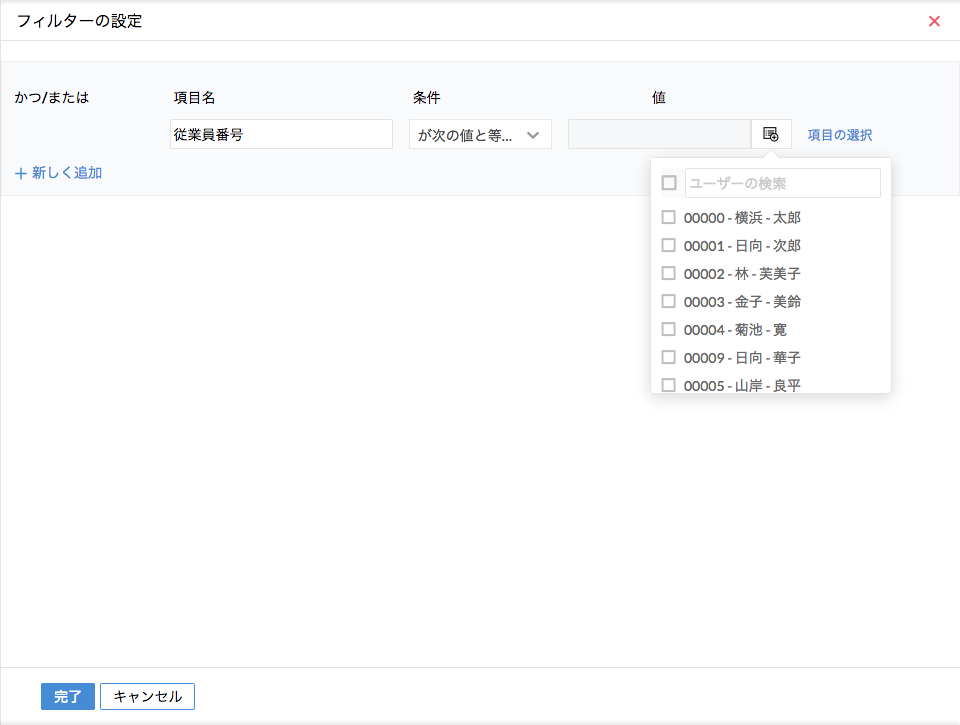Click the 項目の選択 link
This screenshot has width=960, height=725.
[840, 135]
